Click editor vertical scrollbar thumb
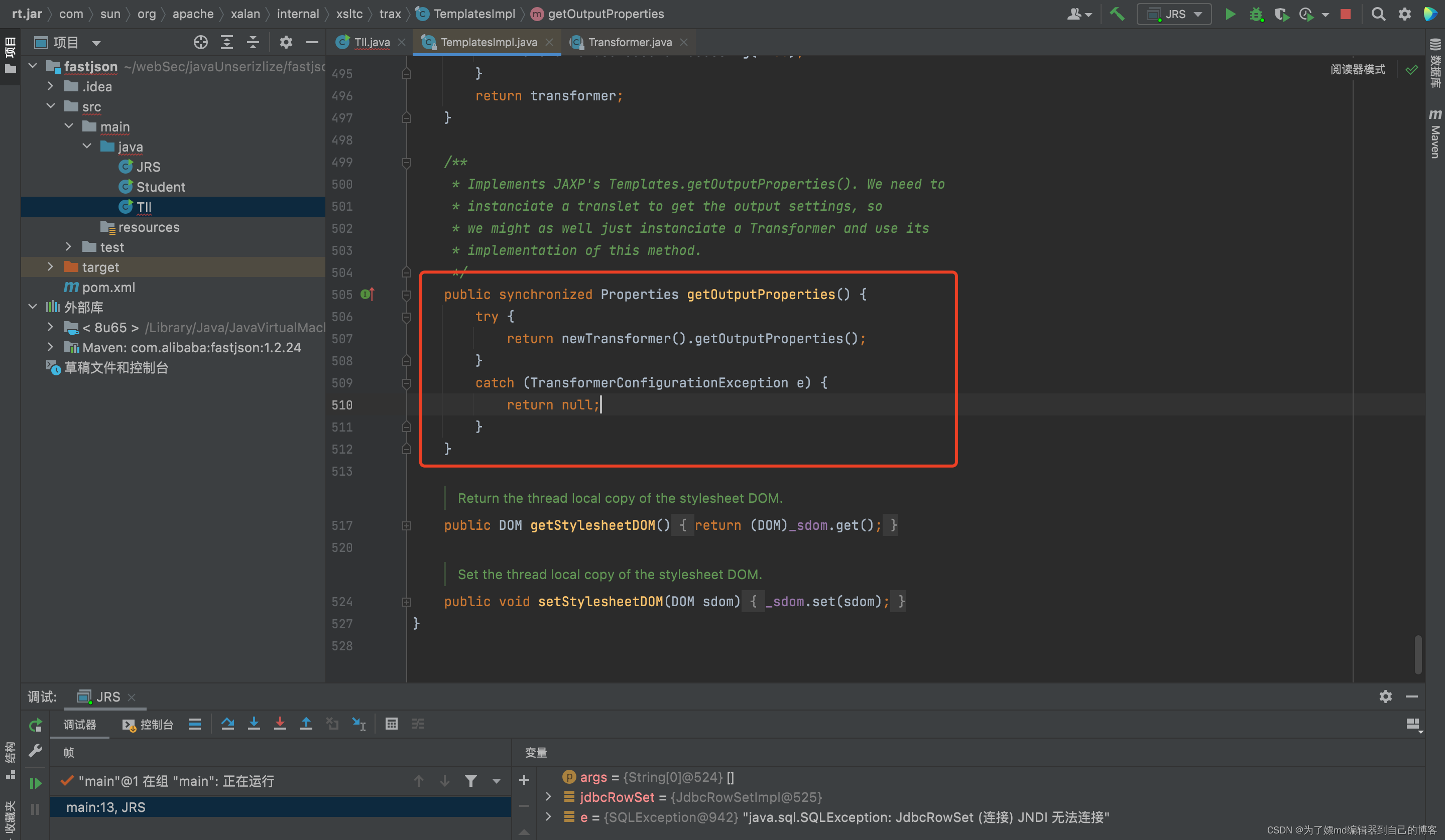 (1417, 654)
